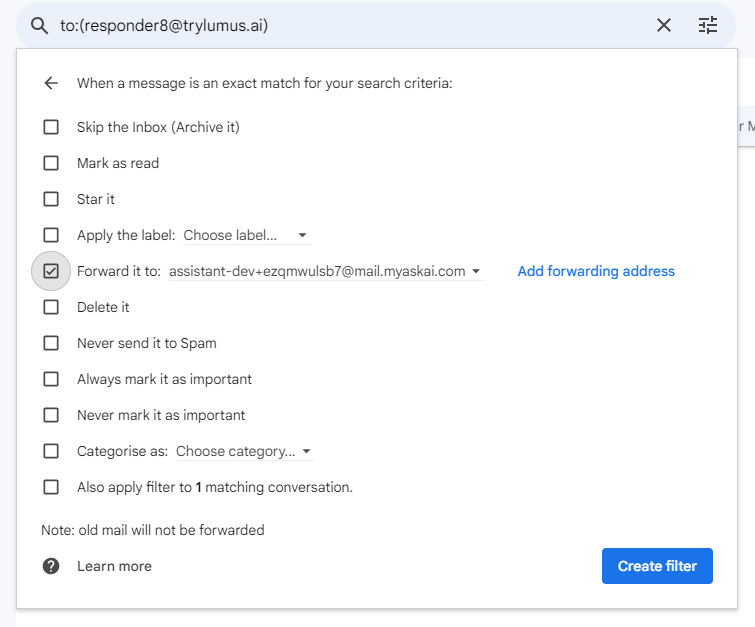The image size is (755, 627).
Task: Go back using the left arrow
Action: point(51,83)
